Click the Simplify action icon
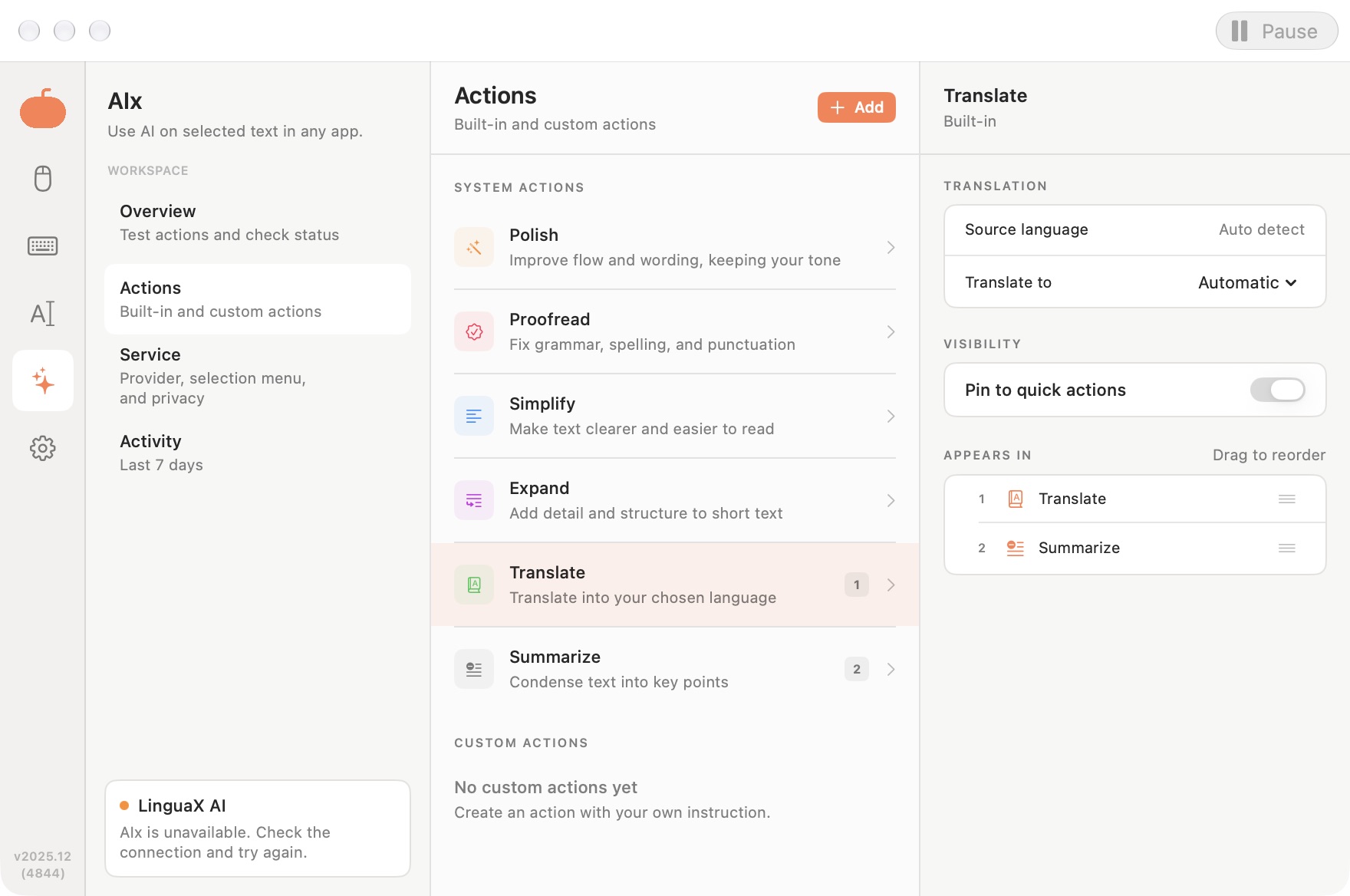 (474, 416)
